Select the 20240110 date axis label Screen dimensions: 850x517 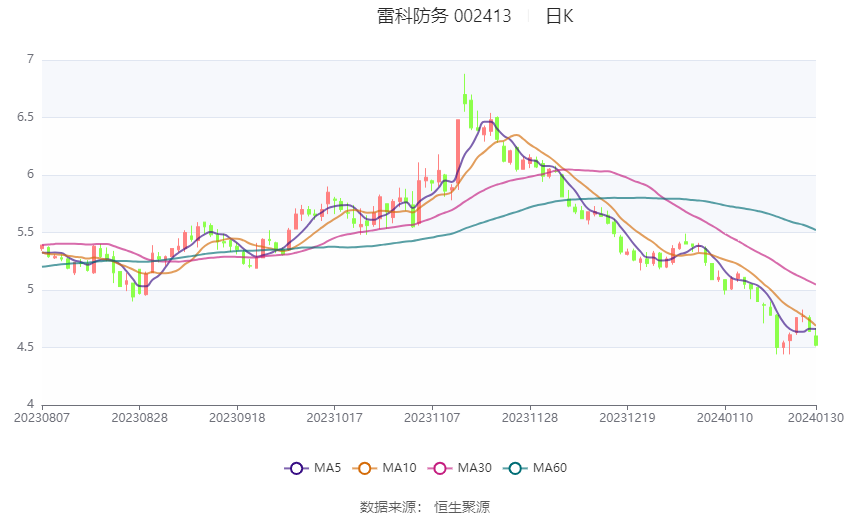[x=725, y=418]
